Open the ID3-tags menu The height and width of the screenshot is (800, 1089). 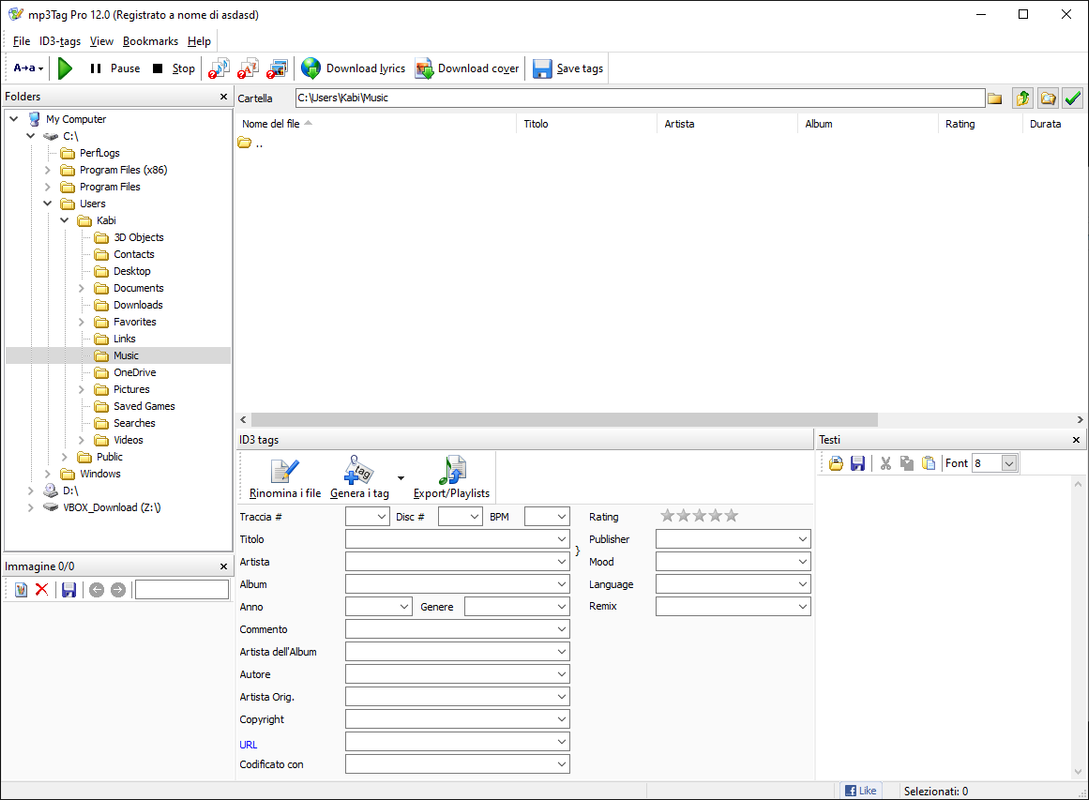point(60,41)
